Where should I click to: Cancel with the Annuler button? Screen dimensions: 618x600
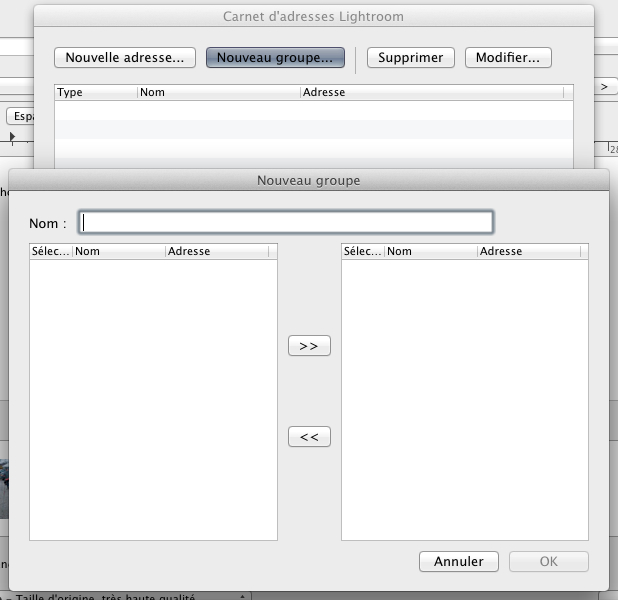[459, 561]
